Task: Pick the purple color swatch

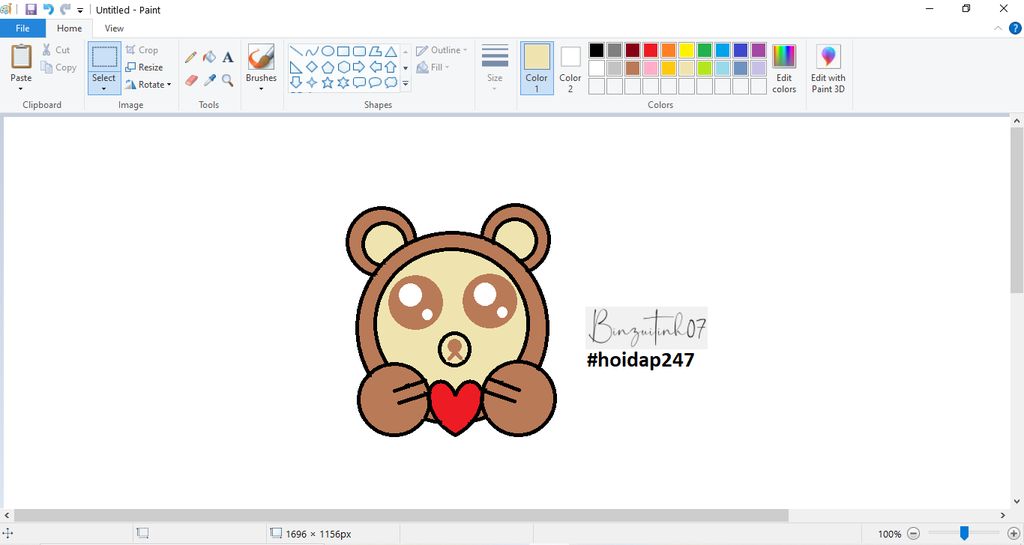Action: [x=758, y=50]
